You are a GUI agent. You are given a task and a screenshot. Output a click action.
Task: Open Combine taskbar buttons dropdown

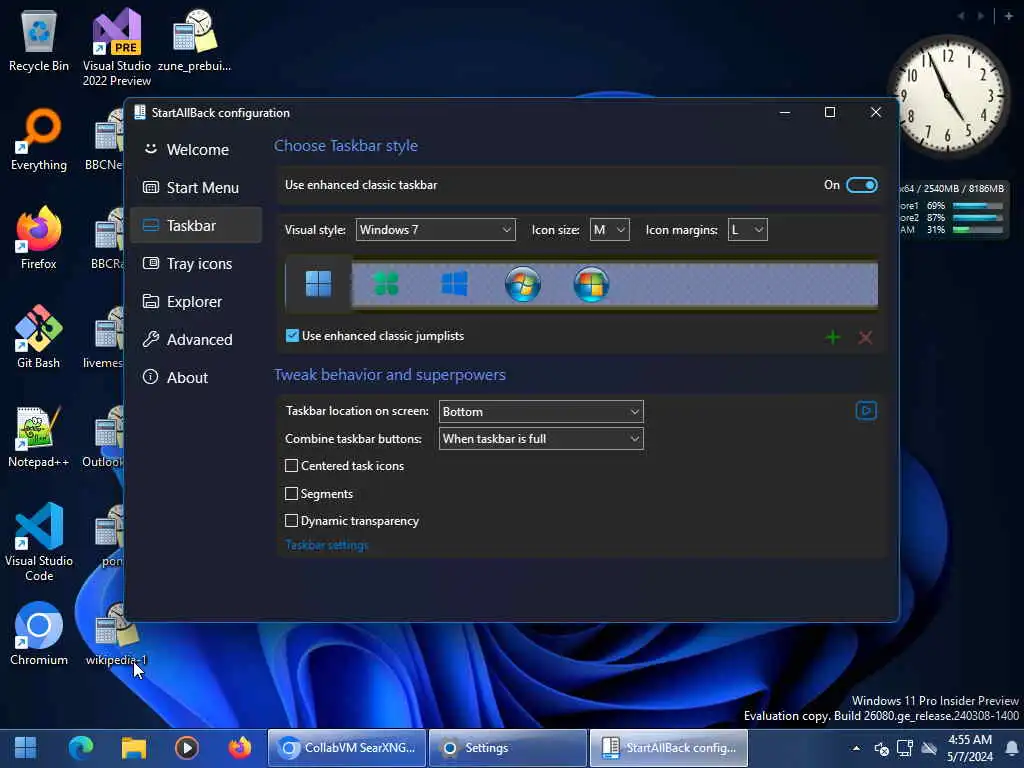(541, 439)
